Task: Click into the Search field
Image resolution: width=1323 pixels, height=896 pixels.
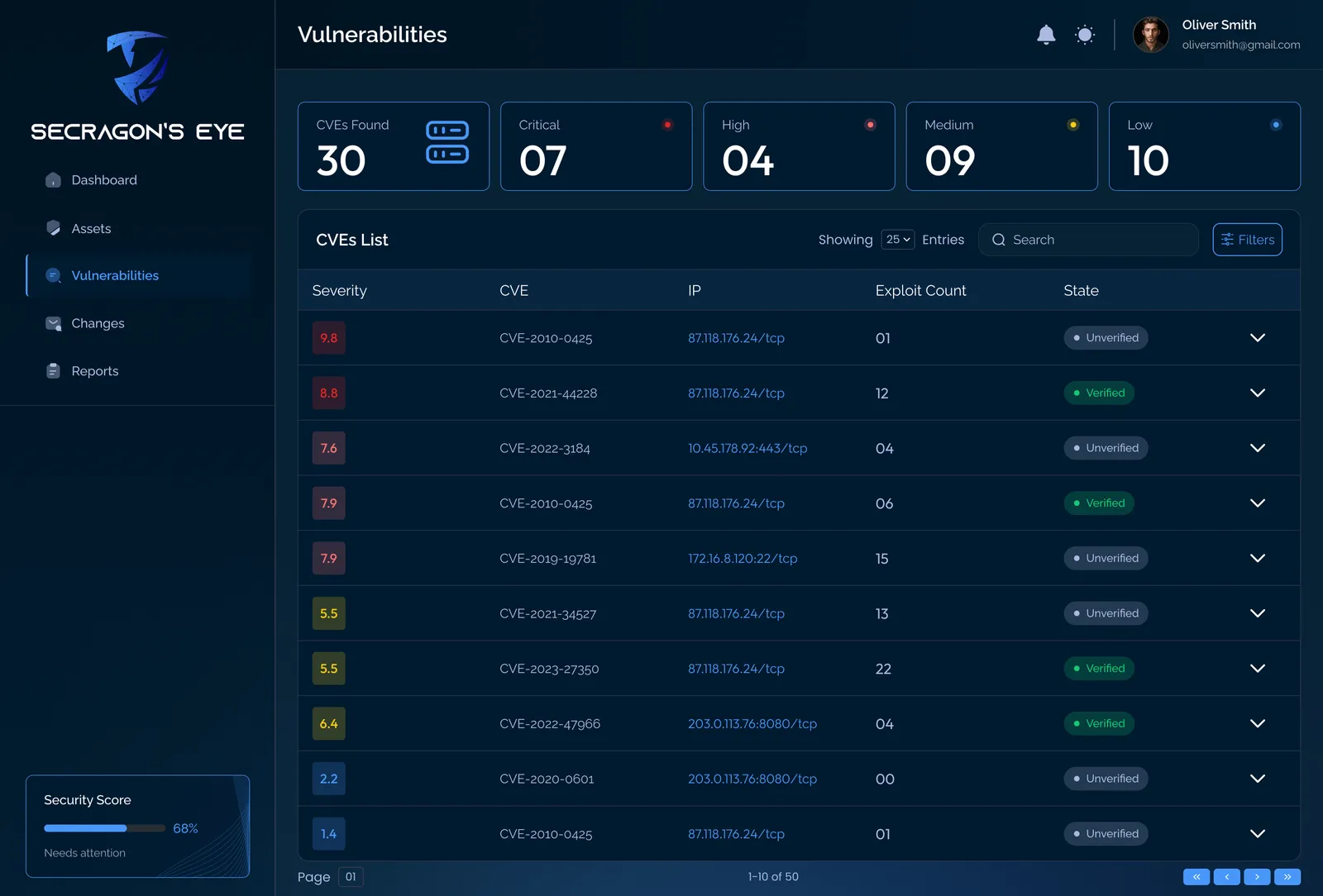Action: coord(1088,240)
